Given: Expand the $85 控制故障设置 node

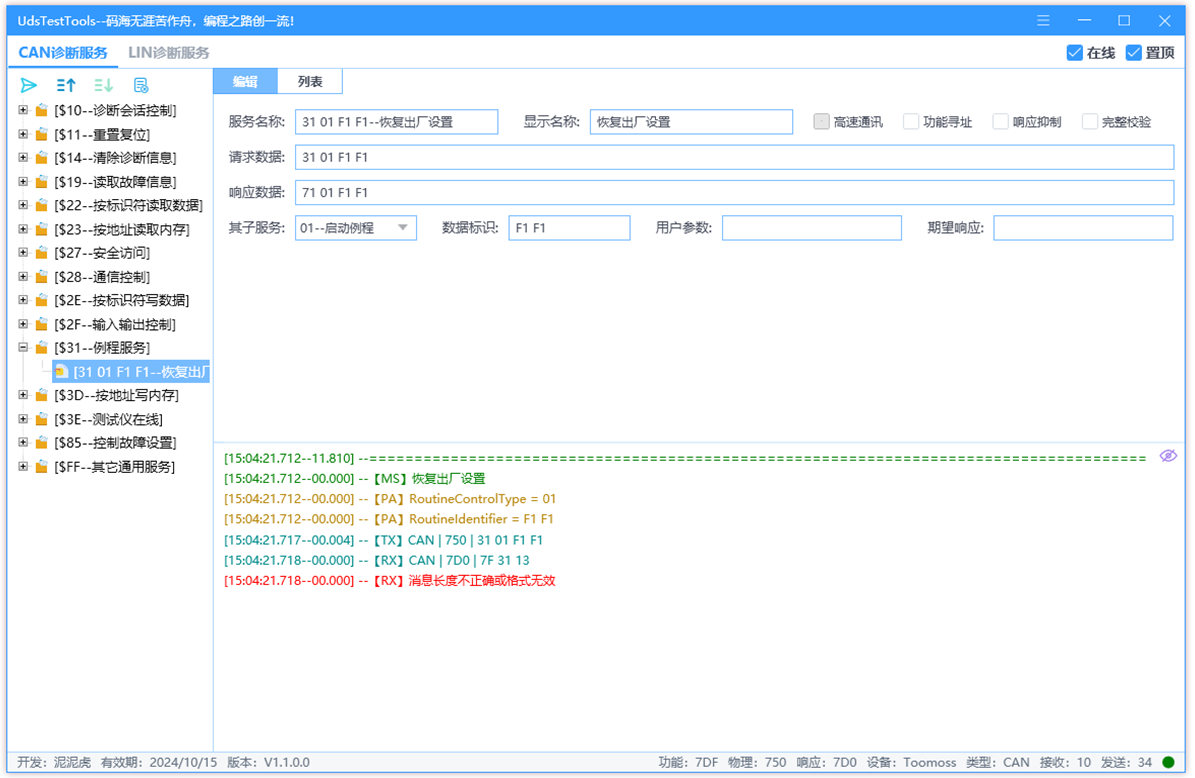Looking at the screenshot, I should coord(23,443).
